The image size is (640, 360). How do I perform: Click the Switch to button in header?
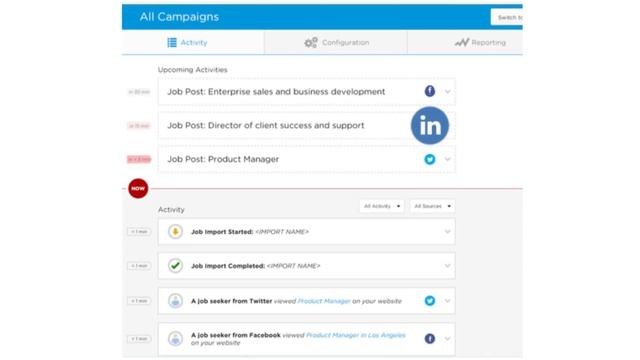coord(507,18)
